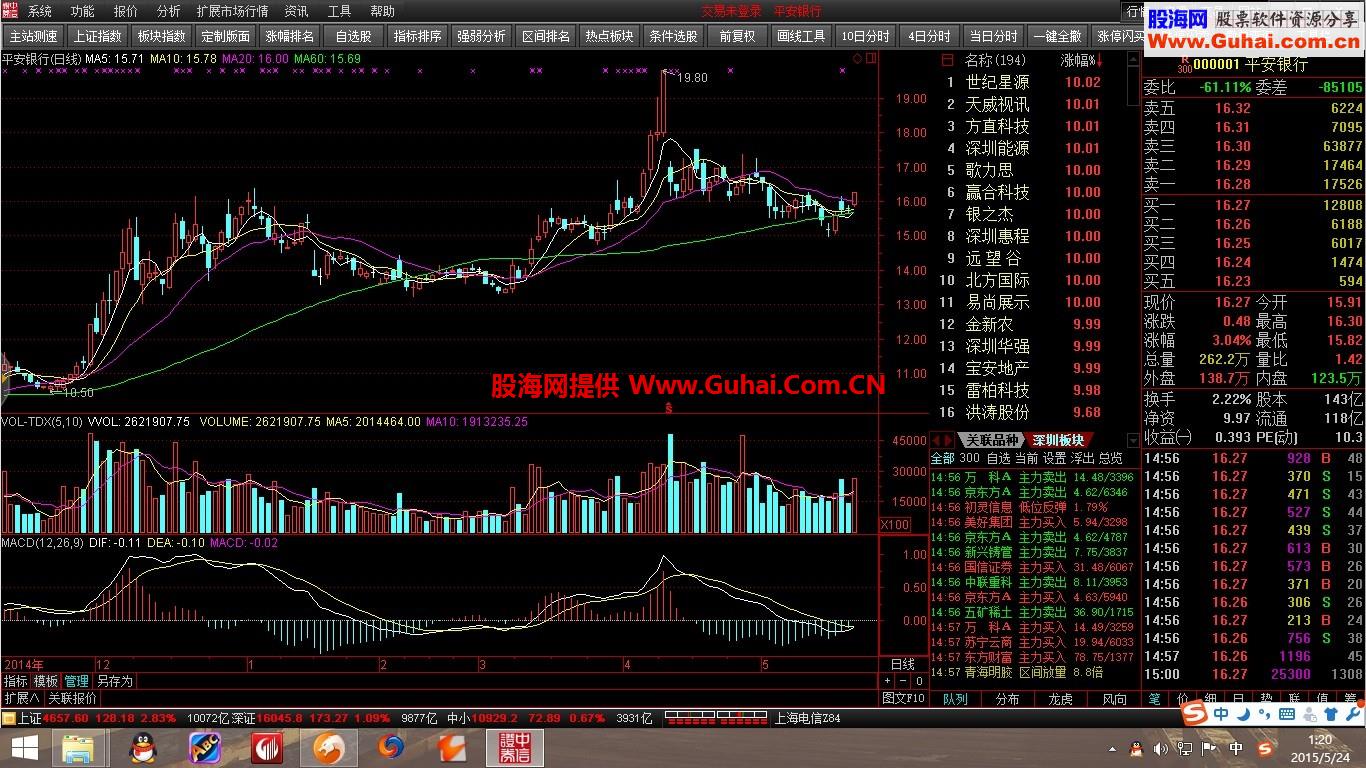
Task: Open the 指标 tab below the chart
Action: click(16, 681)
